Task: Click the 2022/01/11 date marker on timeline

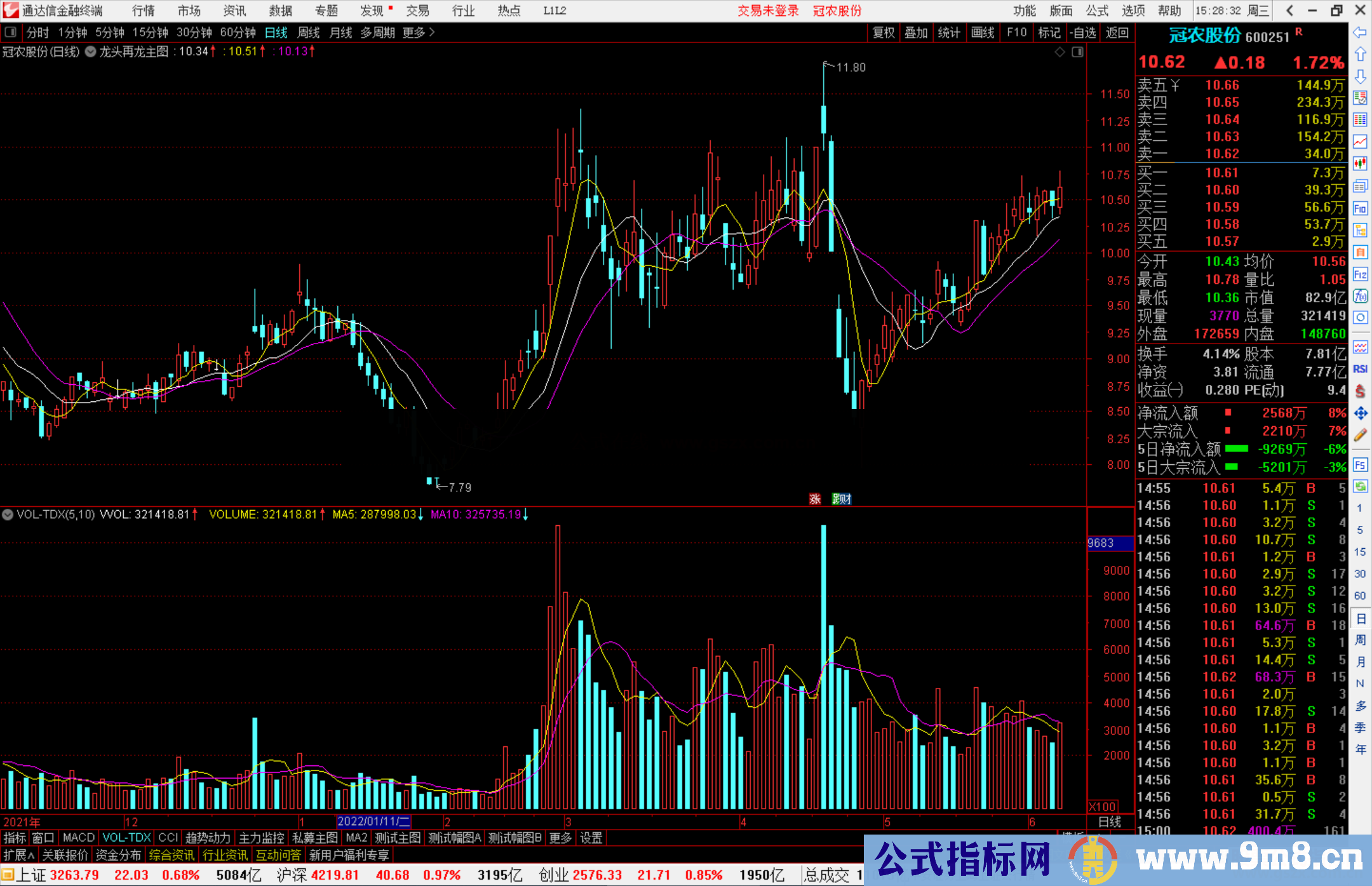Action: click(373, 821)
